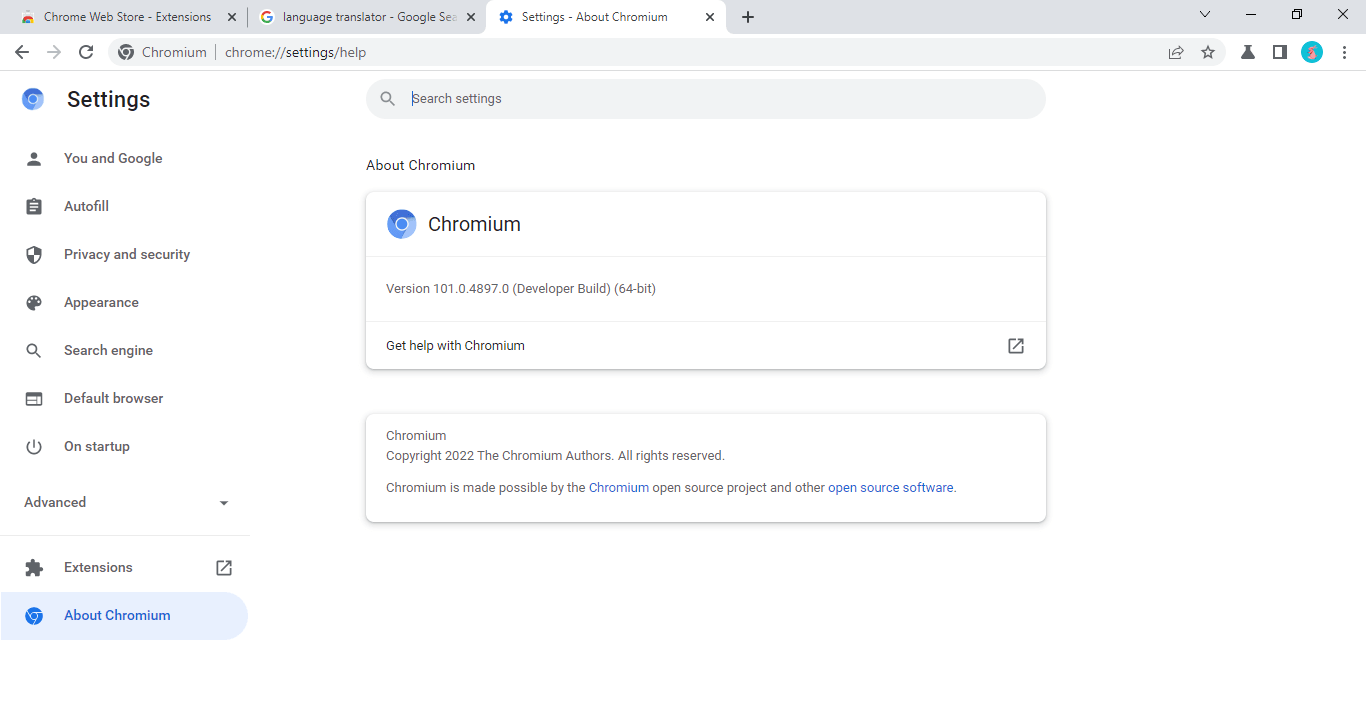The height and width of the screenshot is (728, 1366).
Task: Open the tab search dropdown arrow
Action: [x=1205, y=15]
